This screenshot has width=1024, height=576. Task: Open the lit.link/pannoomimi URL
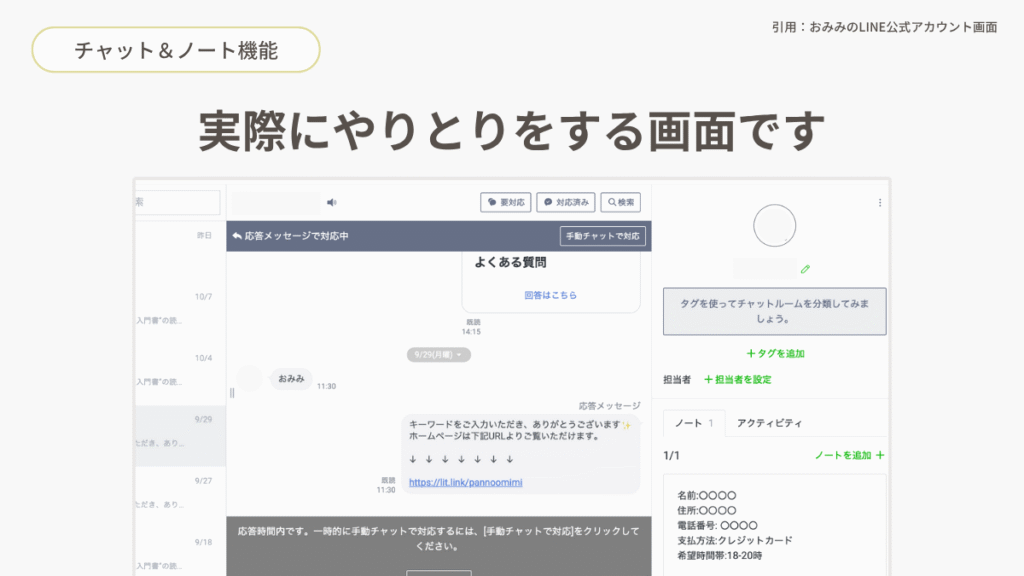click(x=465, y=482)
